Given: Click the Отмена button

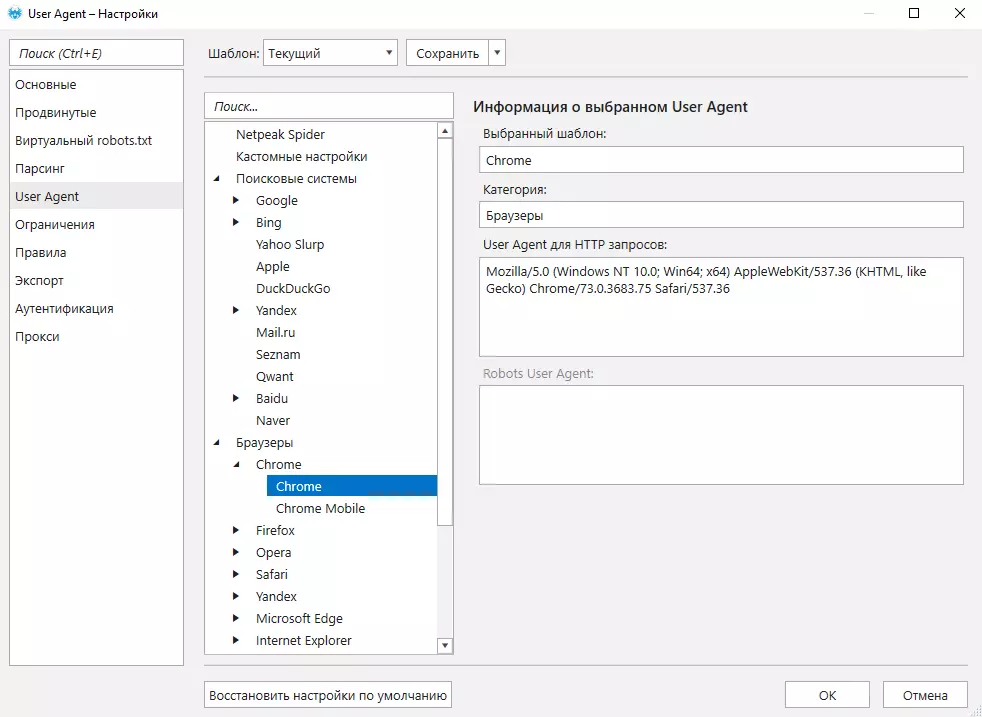Looking at the screenshot, I should point(925,695).
